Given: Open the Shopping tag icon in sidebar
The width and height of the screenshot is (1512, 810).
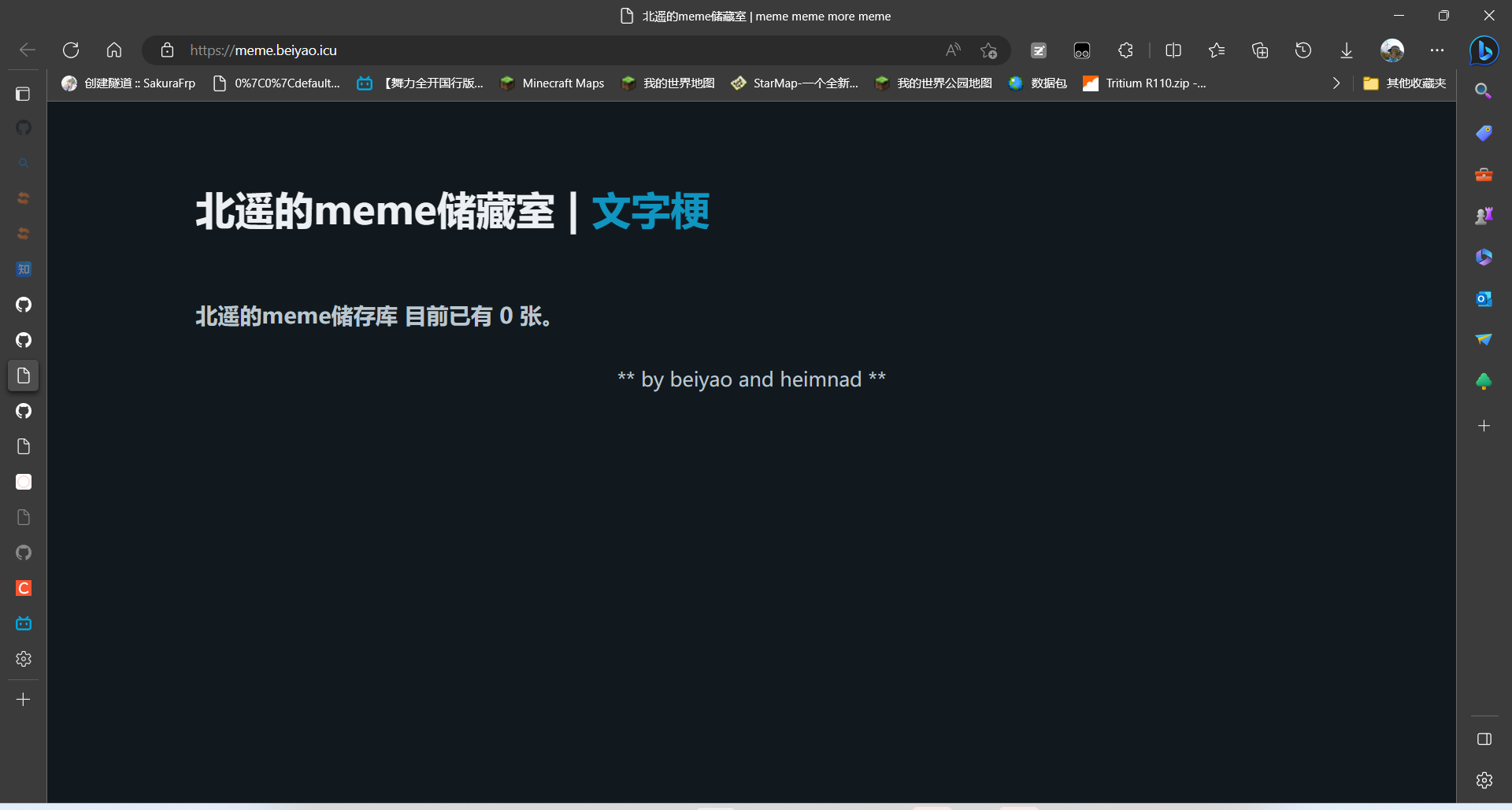Looking at the screenshot, I should pyautogui.click(x=1484, y=132).
